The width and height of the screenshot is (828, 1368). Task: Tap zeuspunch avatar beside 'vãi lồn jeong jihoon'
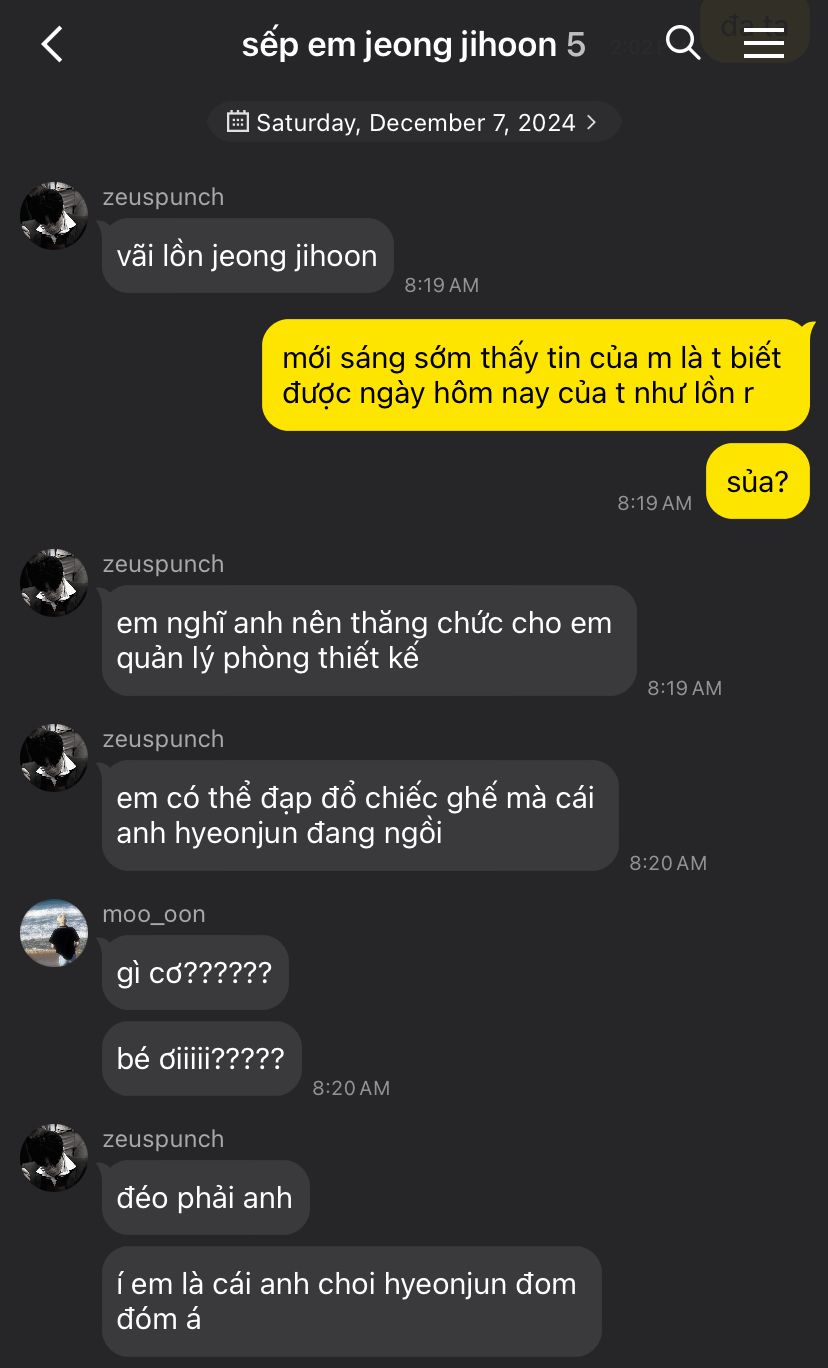pyautogui.click(x=54, y=216)
